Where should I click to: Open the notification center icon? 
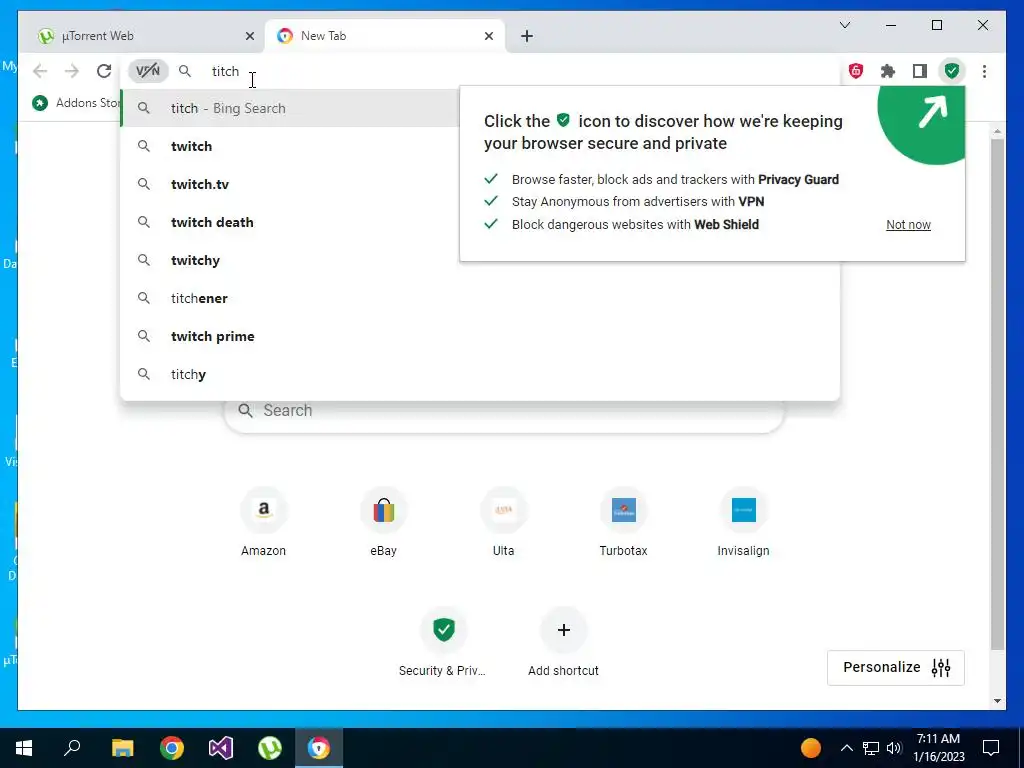tap(991, 748)
